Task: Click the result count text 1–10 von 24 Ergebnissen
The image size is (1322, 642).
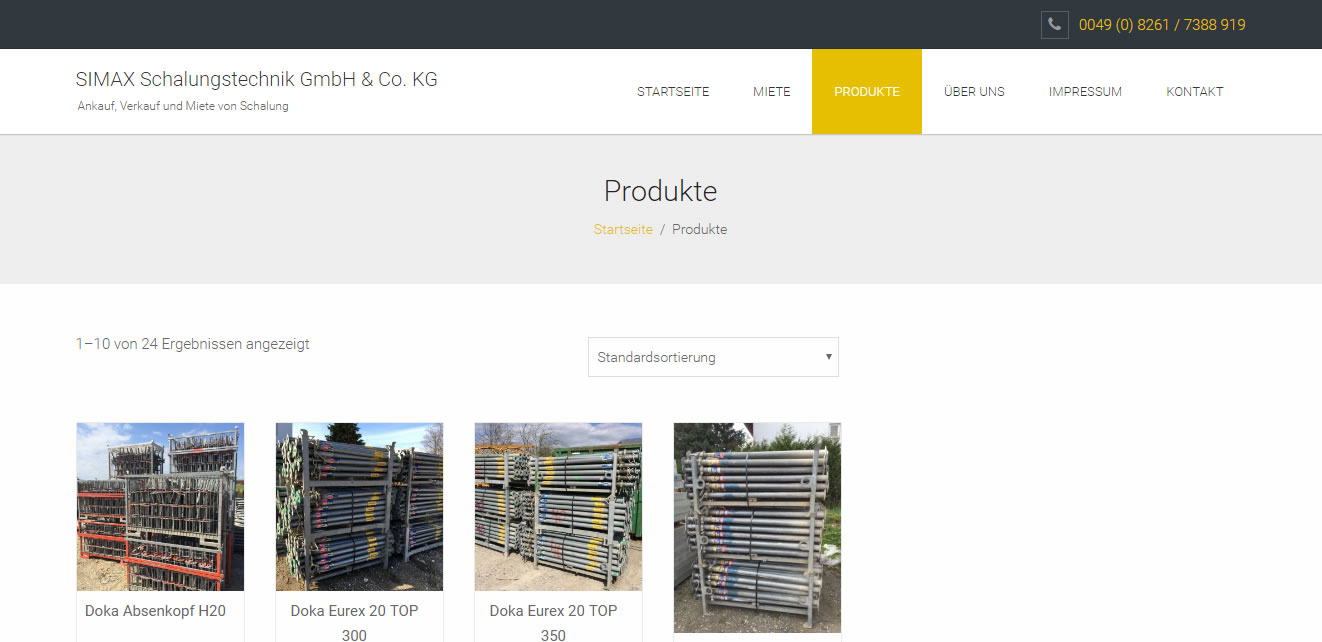Action: (193, 344)
